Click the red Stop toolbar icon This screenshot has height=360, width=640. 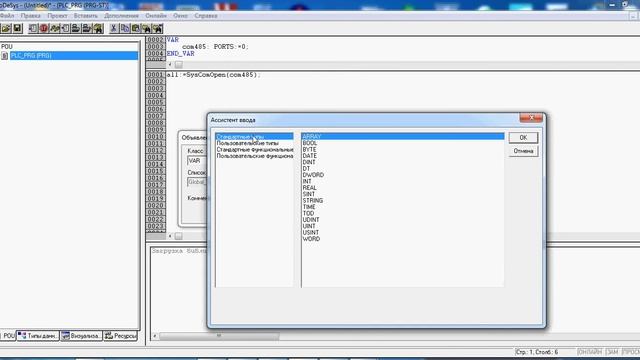(x=44, y=28)
